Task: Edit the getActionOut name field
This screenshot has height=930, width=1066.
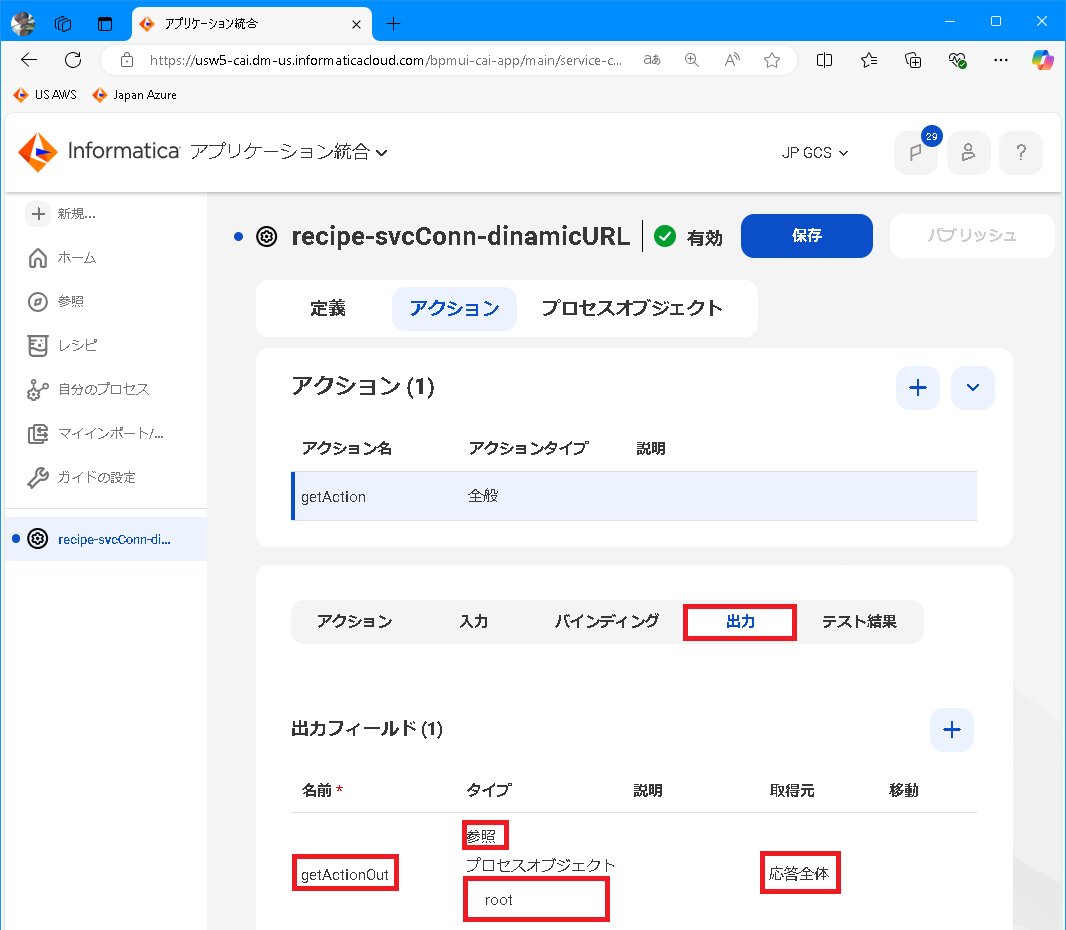Action: pos(345,874)
